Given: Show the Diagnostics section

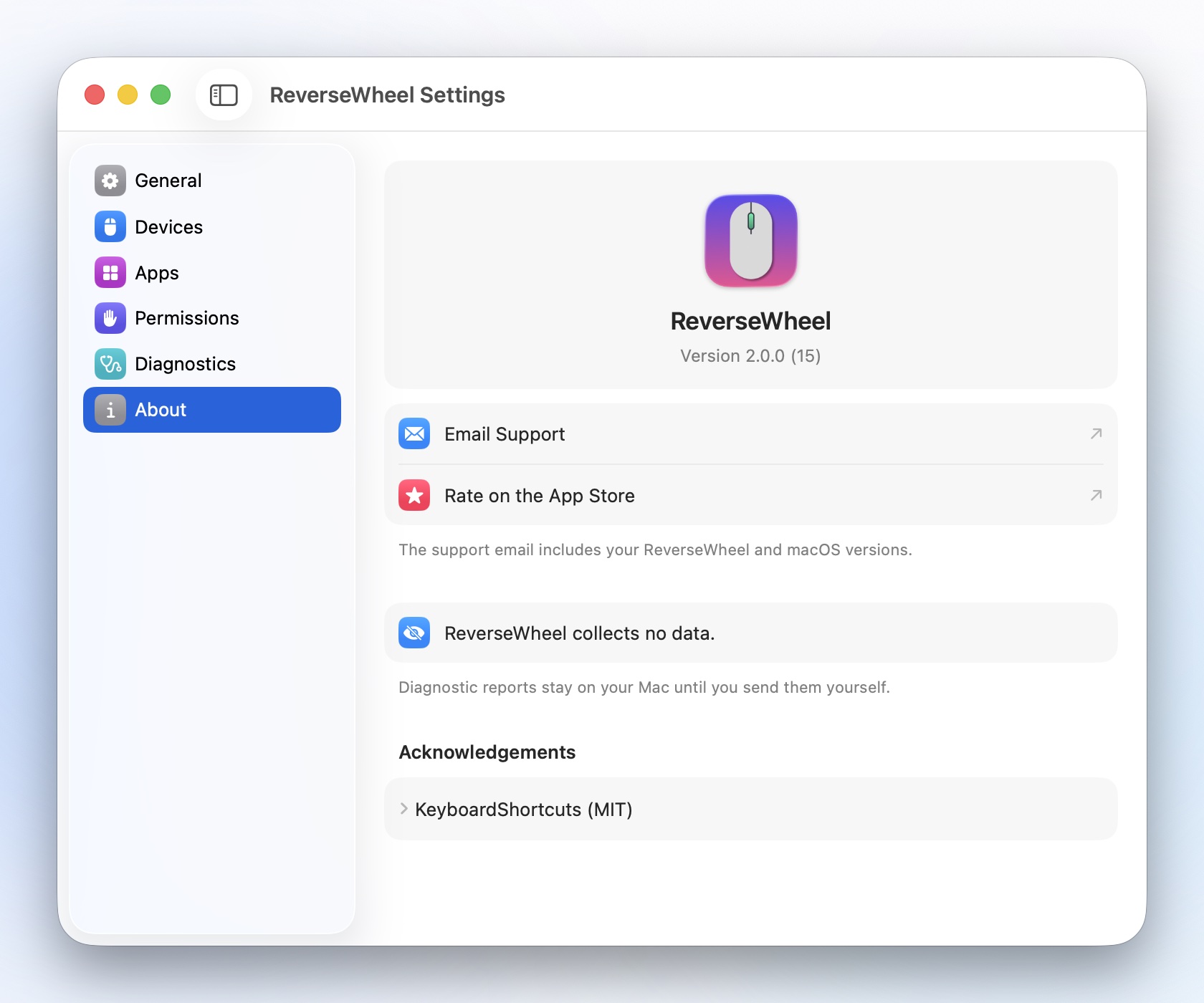Looking at the screenshot, I should (212, 364).
